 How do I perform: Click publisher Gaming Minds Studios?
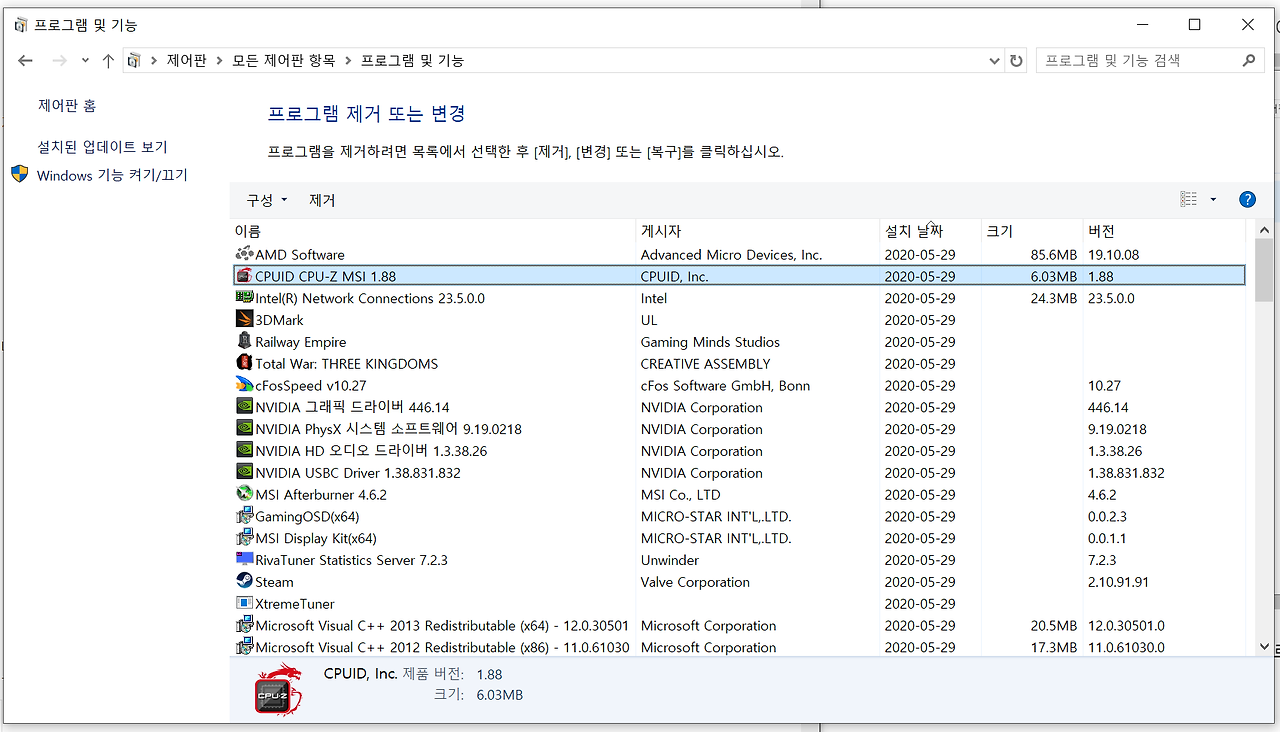click(x=710, y=342)
